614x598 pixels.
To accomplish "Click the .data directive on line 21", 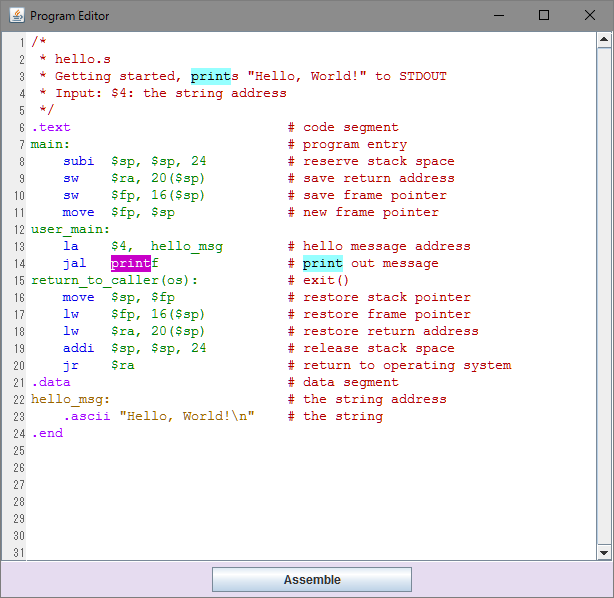I will click(50, 383).
